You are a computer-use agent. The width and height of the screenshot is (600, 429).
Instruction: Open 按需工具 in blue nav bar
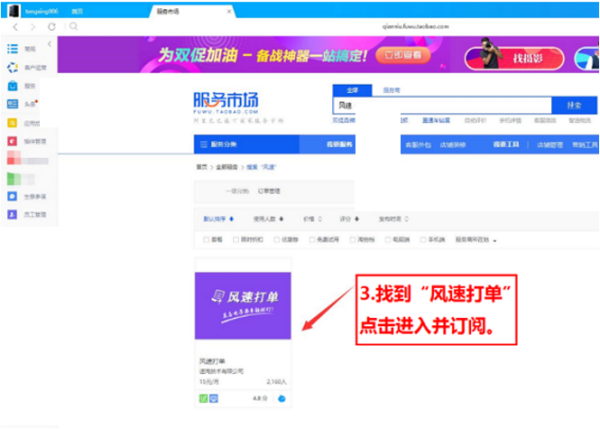[x=506, y=144]
